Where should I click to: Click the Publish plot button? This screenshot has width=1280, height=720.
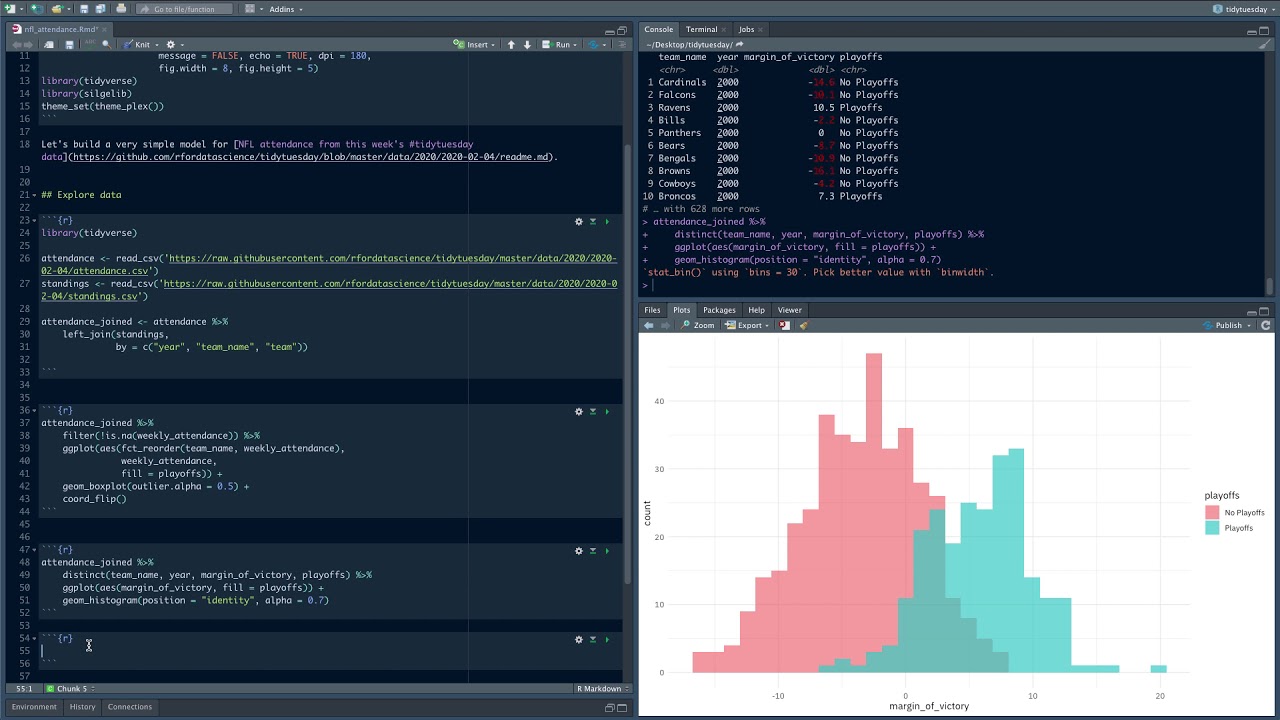[1223, 325]
